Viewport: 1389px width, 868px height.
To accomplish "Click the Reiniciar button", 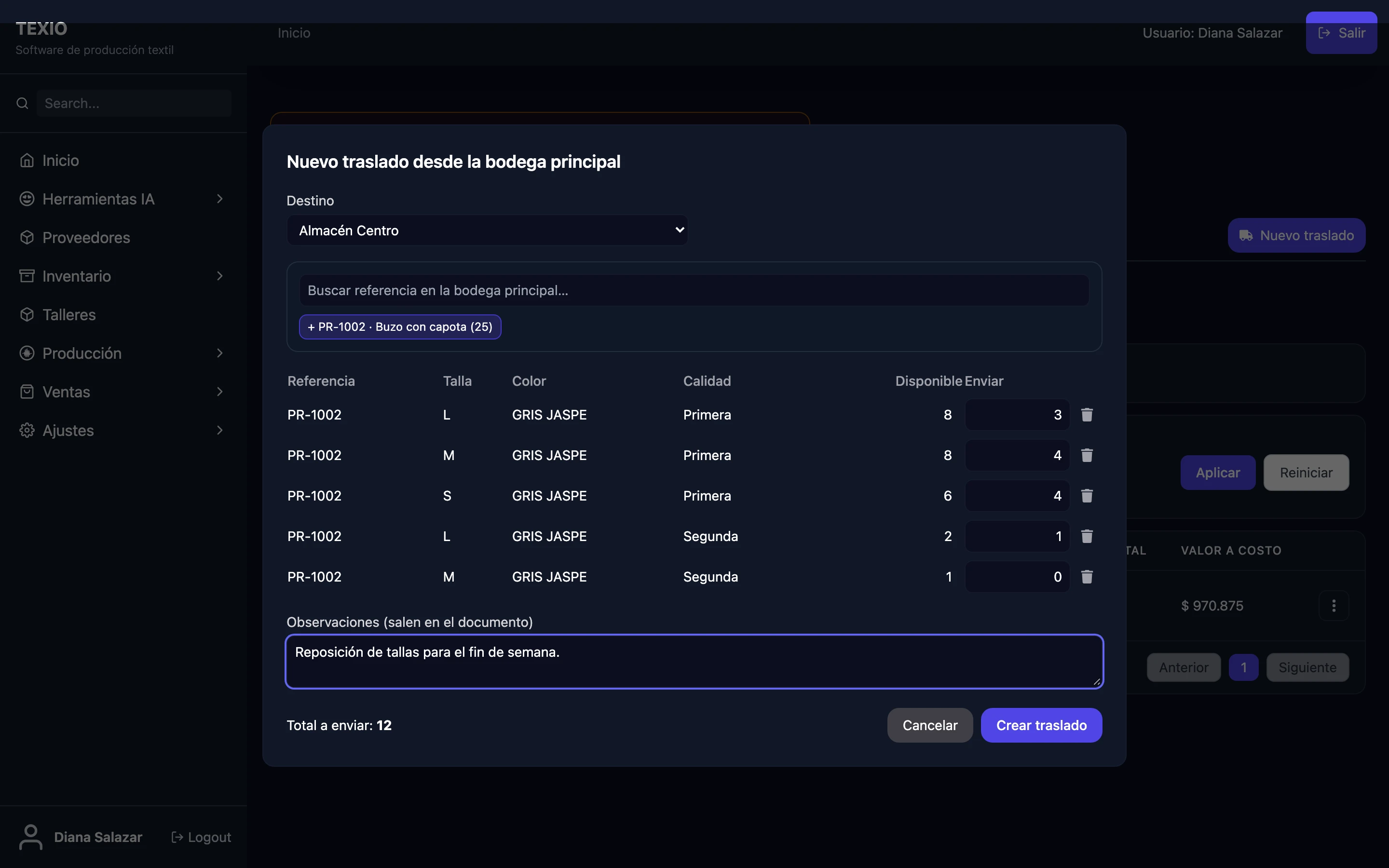I will pyautogui.click(x=1307, y=473).
